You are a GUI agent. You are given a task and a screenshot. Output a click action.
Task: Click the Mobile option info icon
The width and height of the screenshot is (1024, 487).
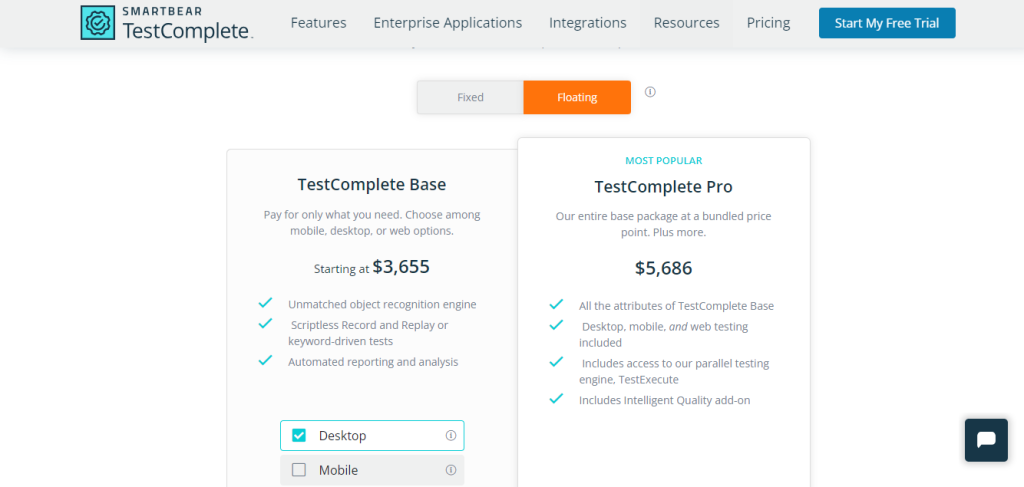click(x=451, y=470)
